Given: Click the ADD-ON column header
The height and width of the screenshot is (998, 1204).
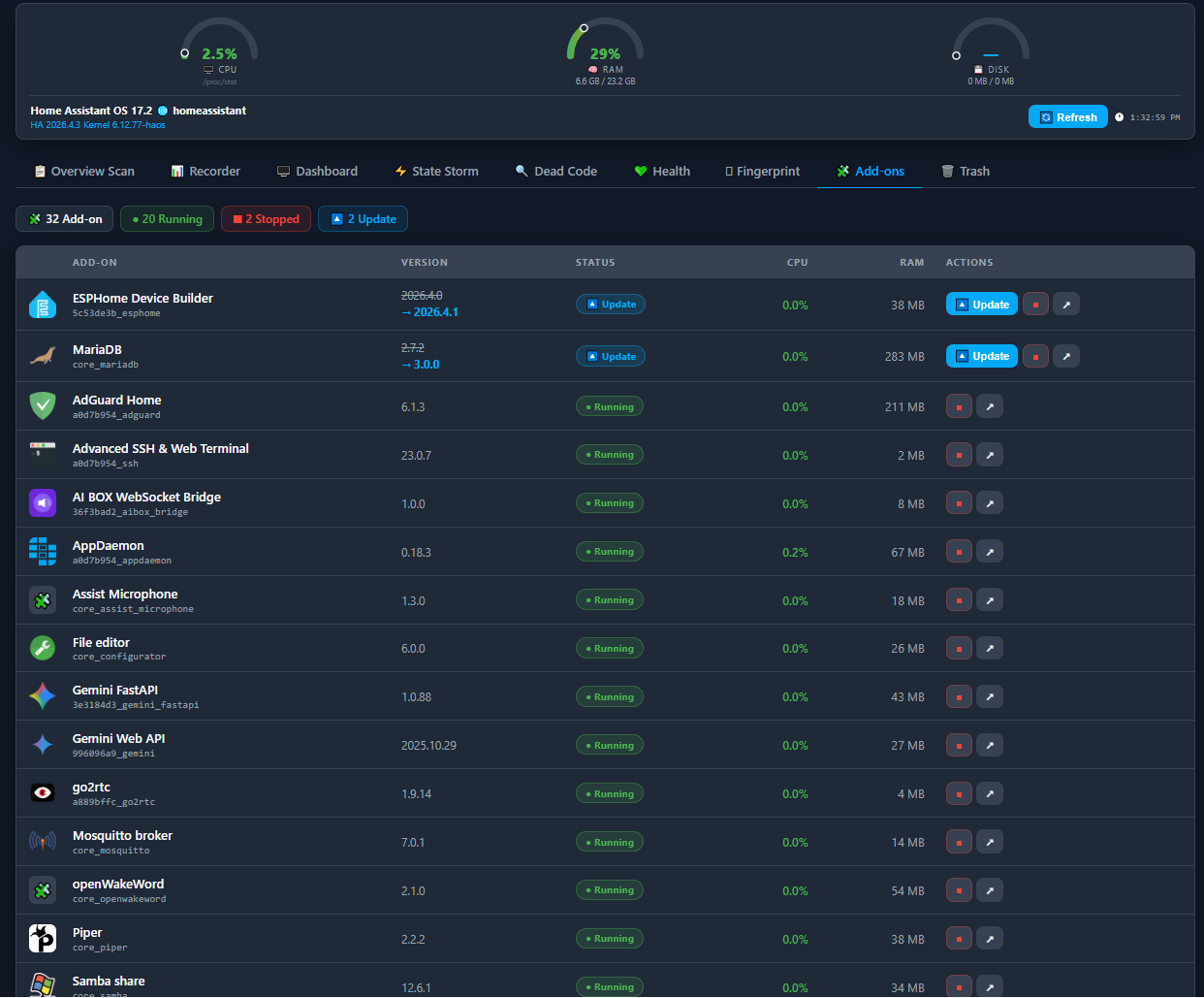Looking at the screenshot, I should point(95,263).
